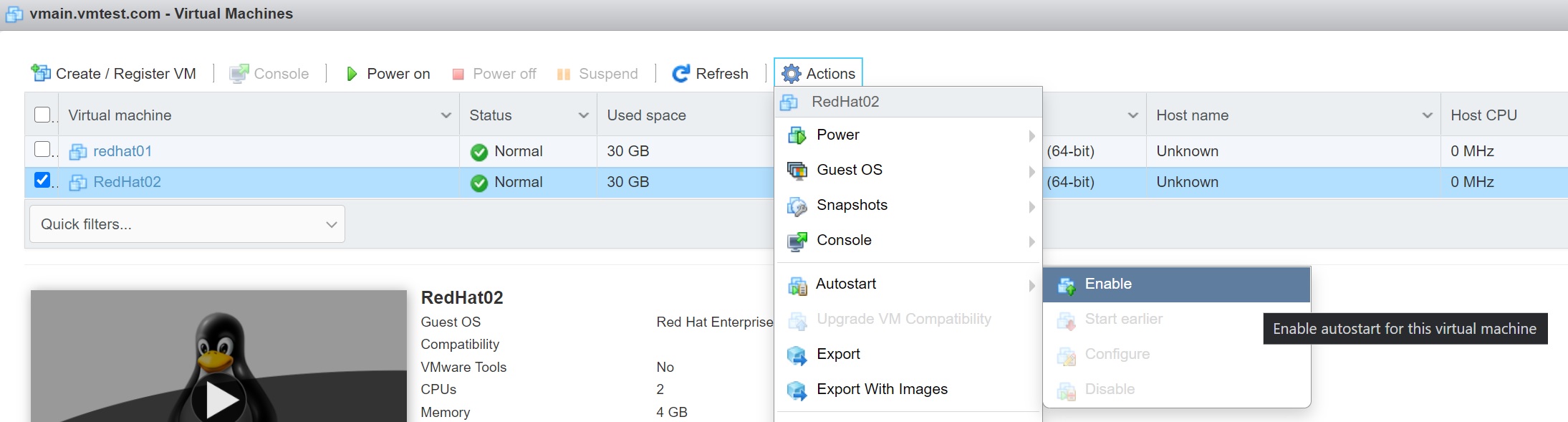
Task: Uncheck the RedHat02 row checkbox
Action: (x=43, y=180)
